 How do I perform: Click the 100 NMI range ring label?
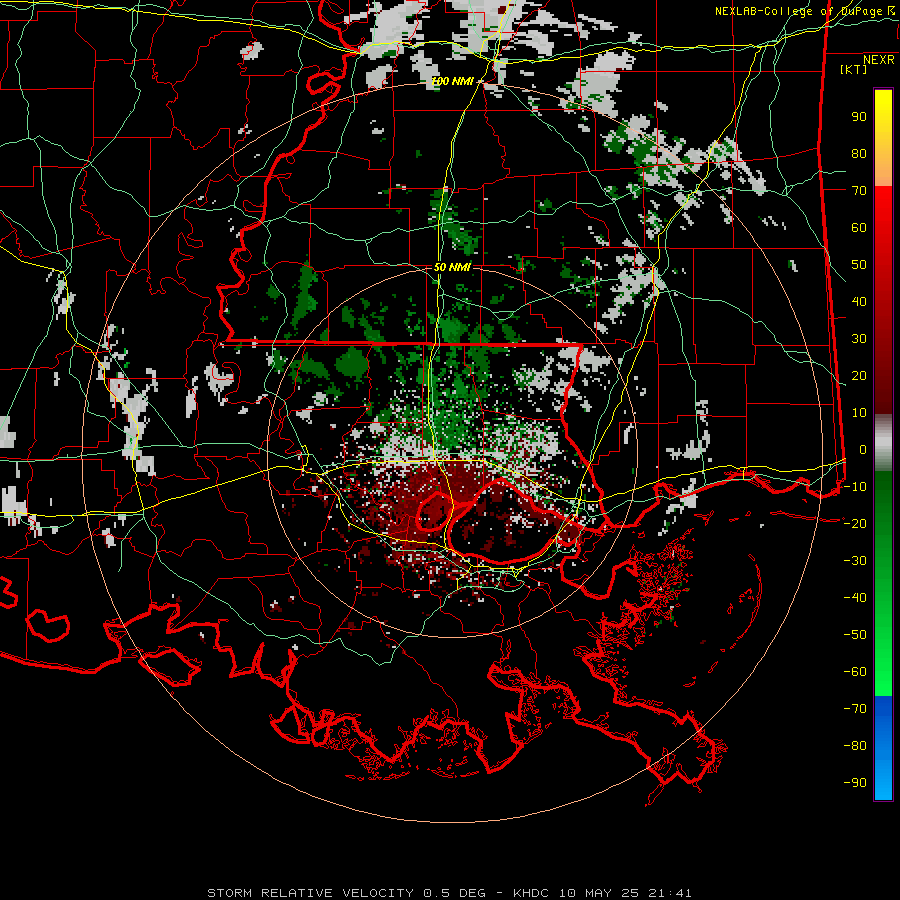pyautogui.click(x=452, y=82)
